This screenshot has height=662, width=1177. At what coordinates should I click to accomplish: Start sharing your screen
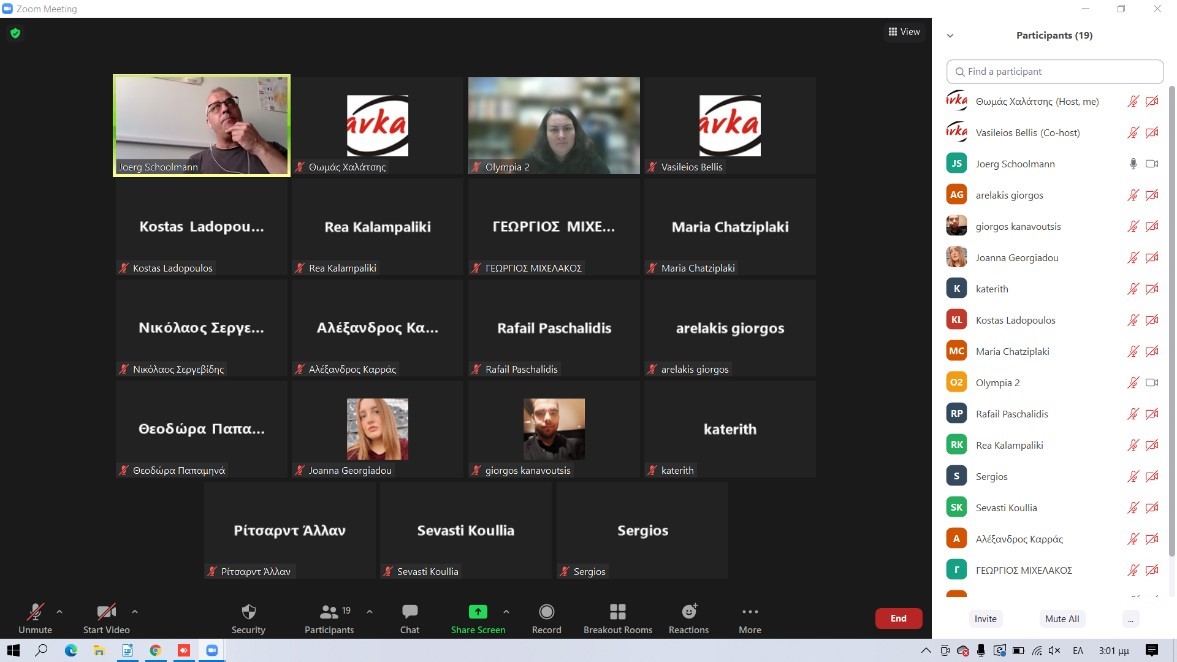point(477,618)
